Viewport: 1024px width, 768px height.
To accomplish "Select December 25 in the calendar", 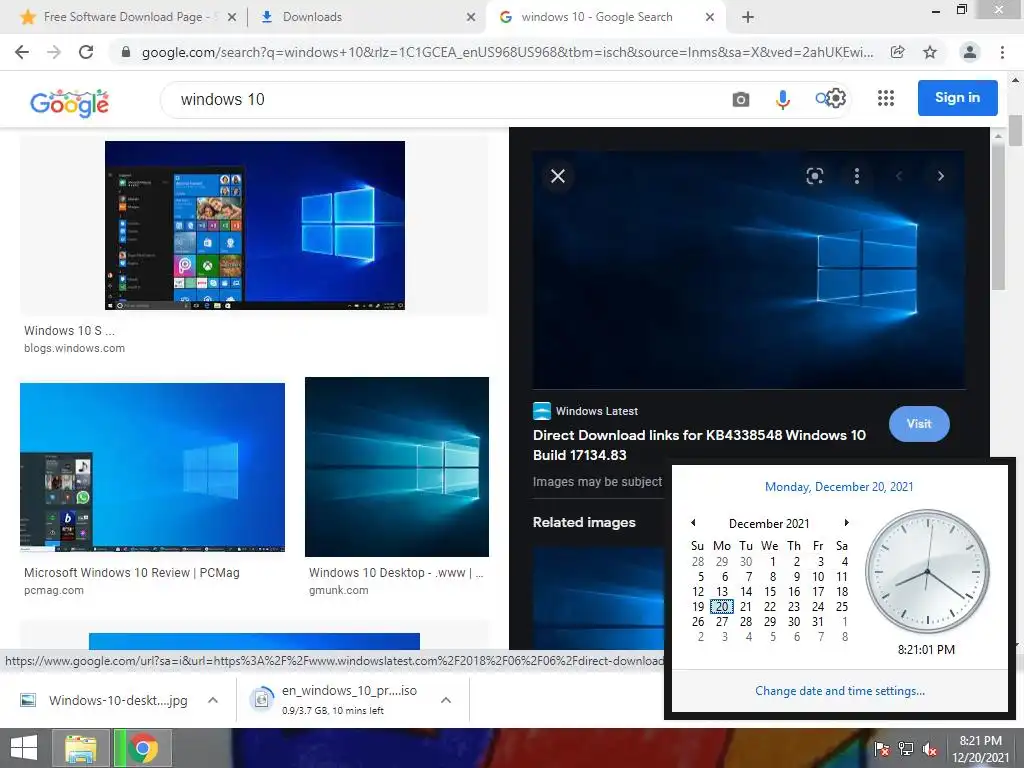I will tap(842, 607).
